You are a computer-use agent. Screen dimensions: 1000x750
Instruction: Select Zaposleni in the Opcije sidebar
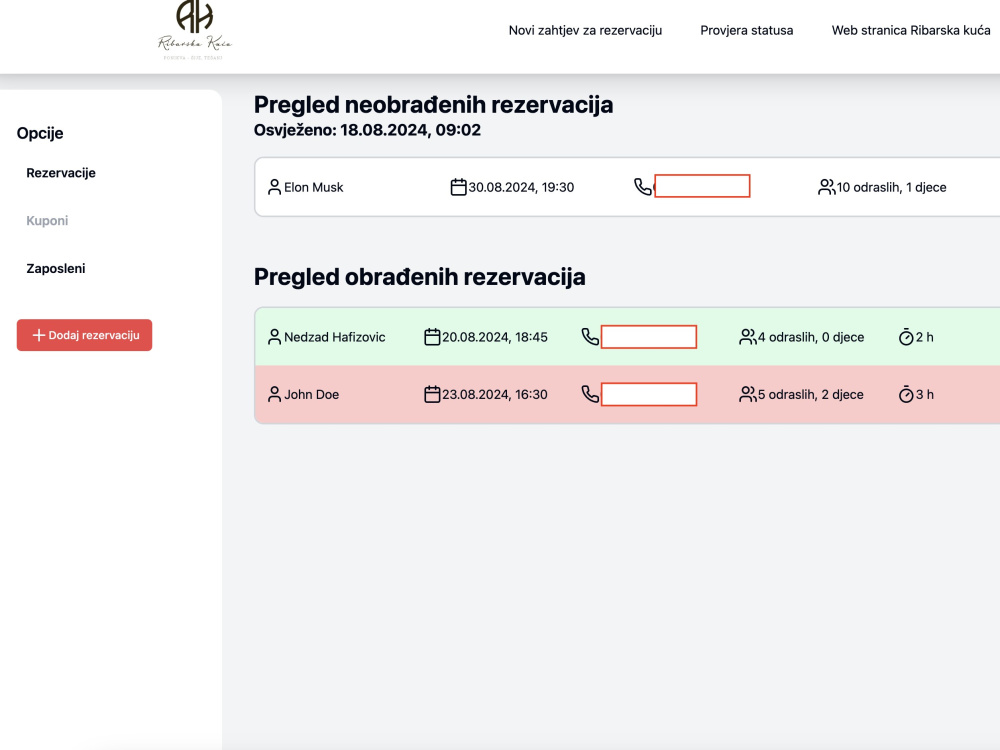pyautogui.click(x=55, y=268)
